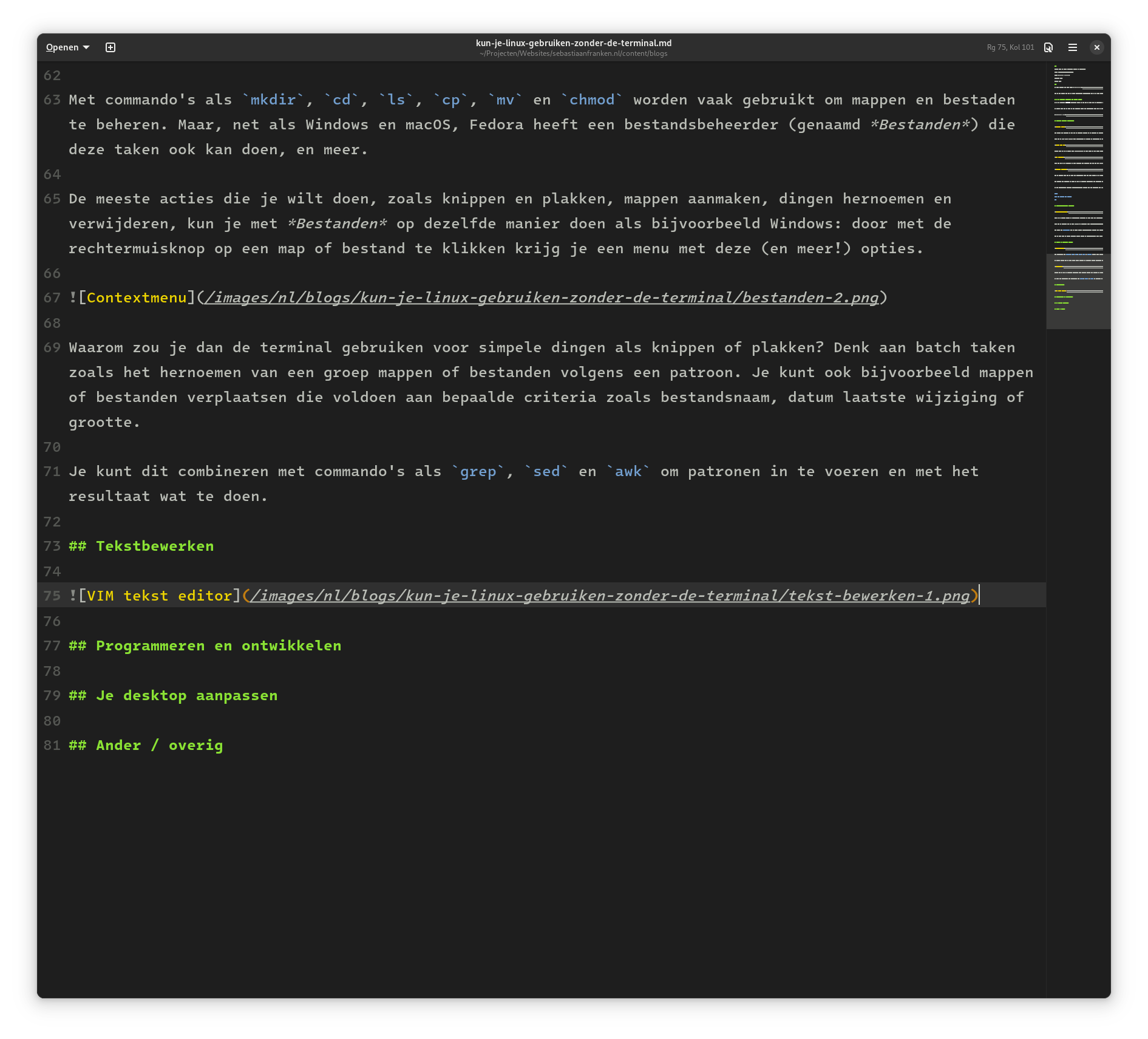
Task: Open the Openen file dropdown
Action: click(x=67, y=47)
